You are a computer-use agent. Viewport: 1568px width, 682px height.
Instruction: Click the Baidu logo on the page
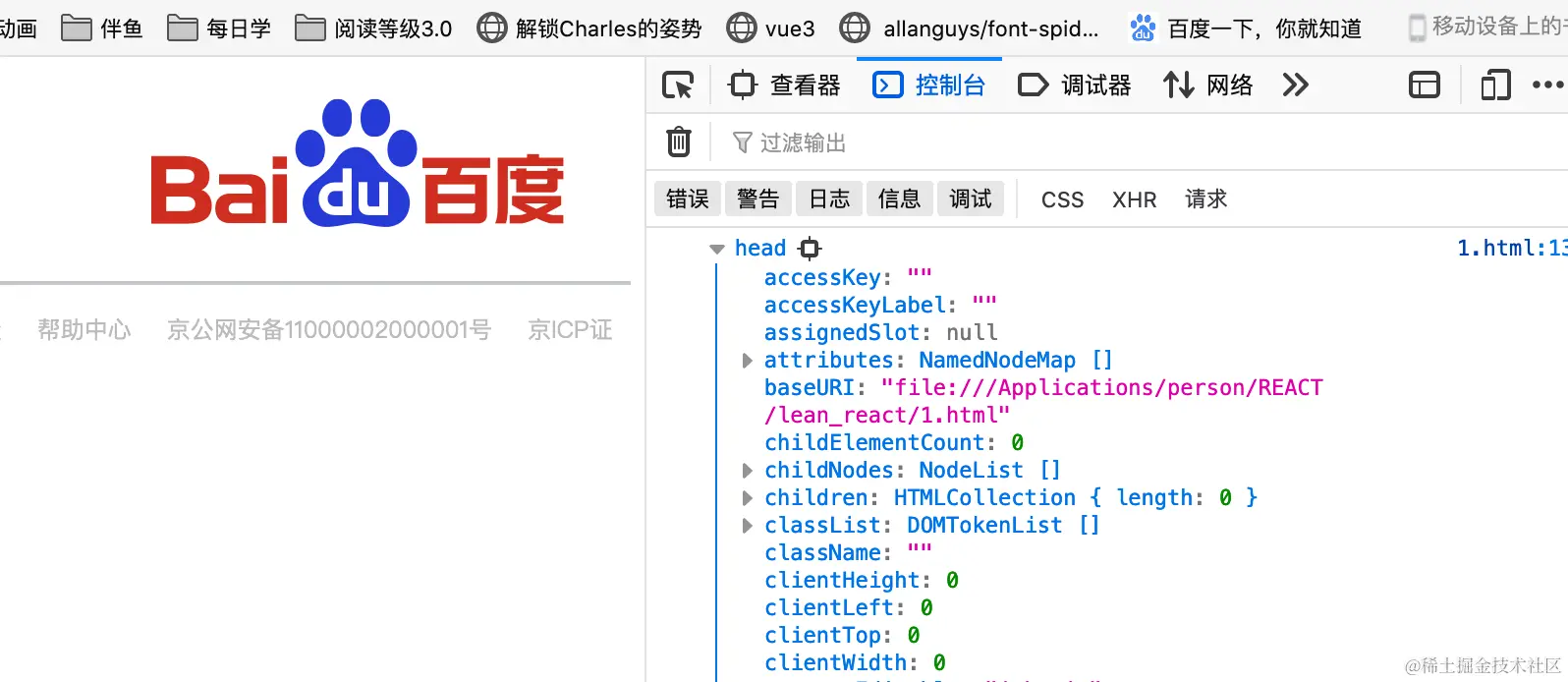point(358,163)
